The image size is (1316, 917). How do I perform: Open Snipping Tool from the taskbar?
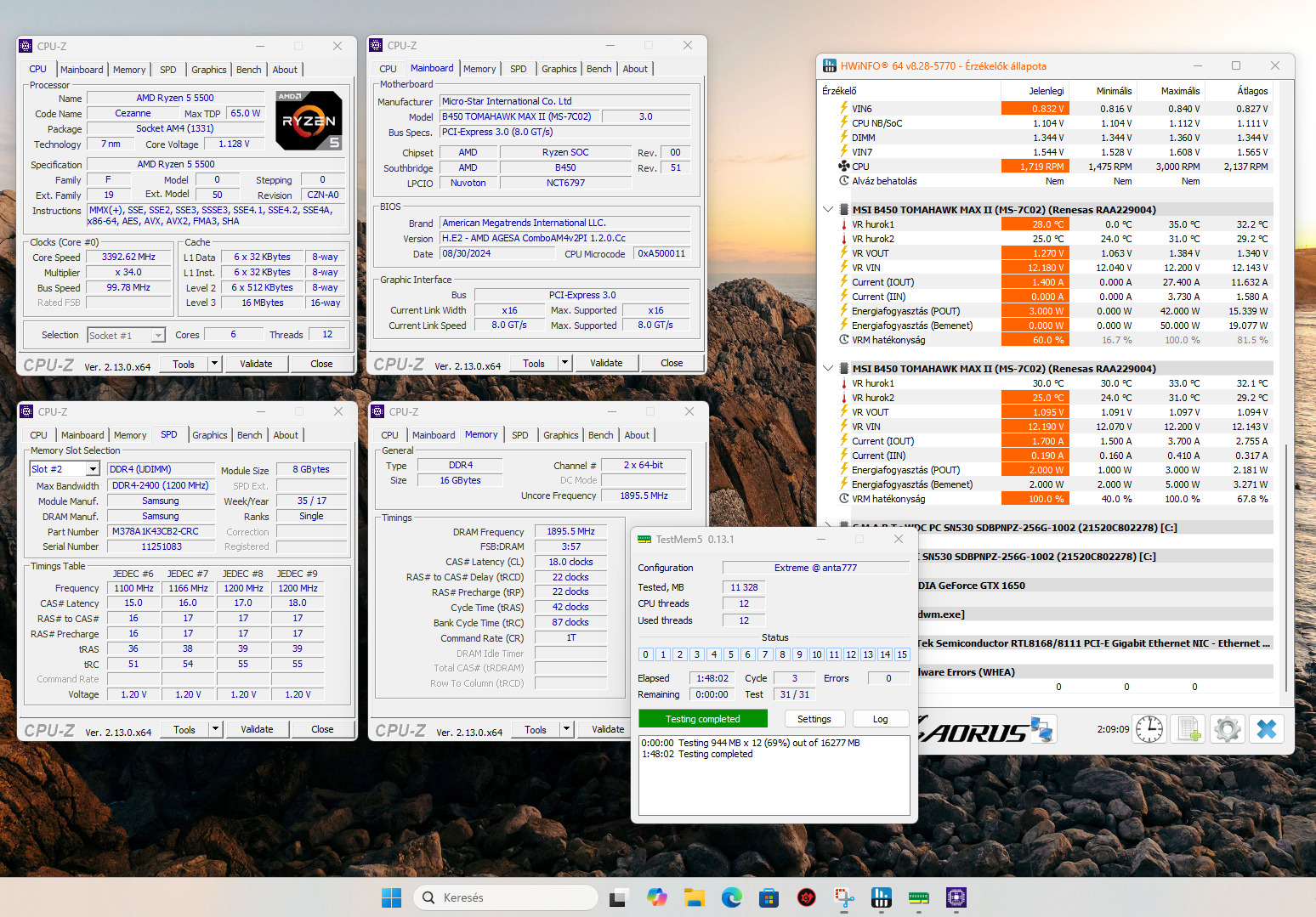click(x=843, y=897)
